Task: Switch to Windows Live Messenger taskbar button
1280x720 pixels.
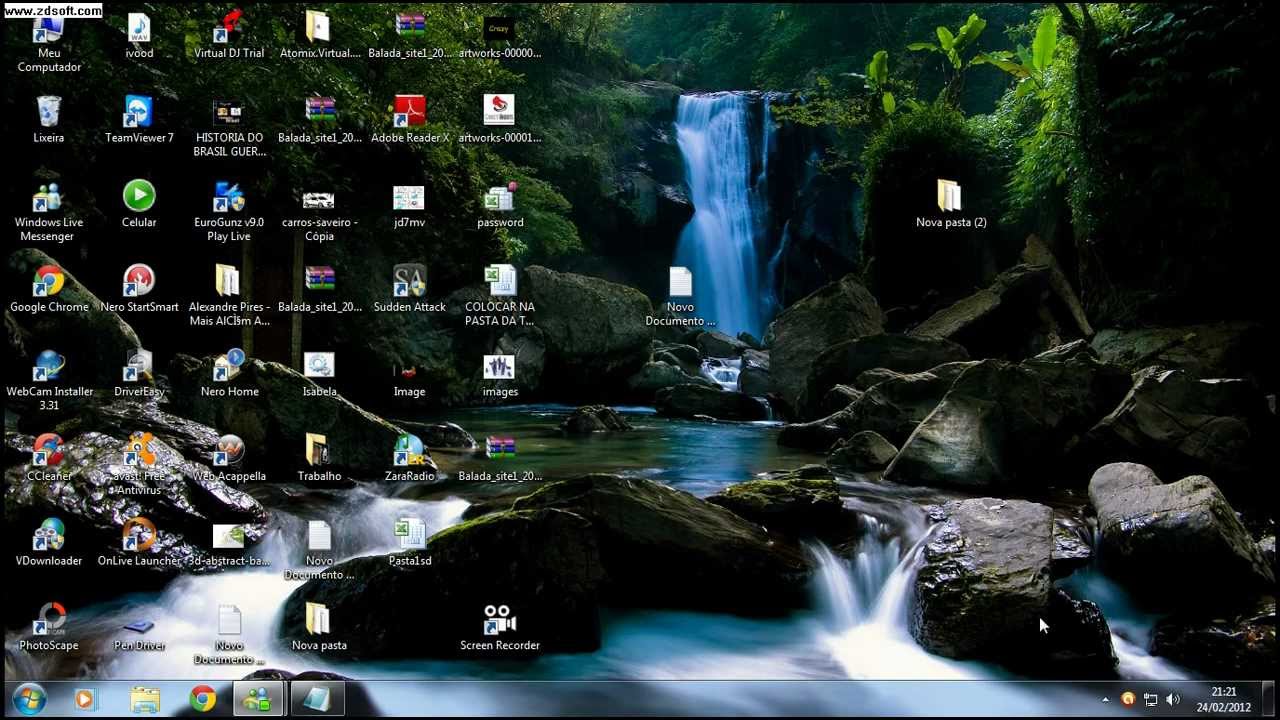Action: [x=258, y=699]
